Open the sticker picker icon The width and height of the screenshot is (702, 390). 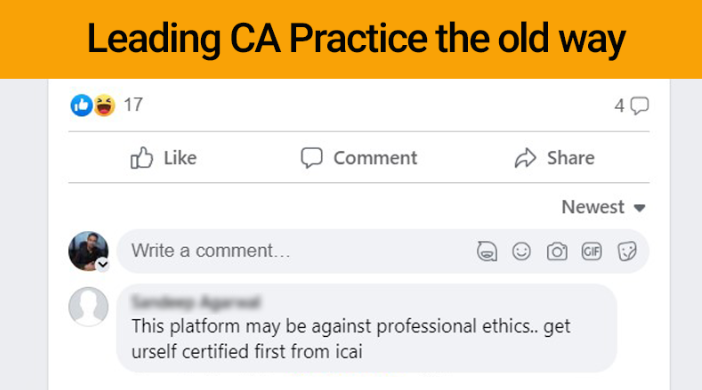[x=627, y=251]
